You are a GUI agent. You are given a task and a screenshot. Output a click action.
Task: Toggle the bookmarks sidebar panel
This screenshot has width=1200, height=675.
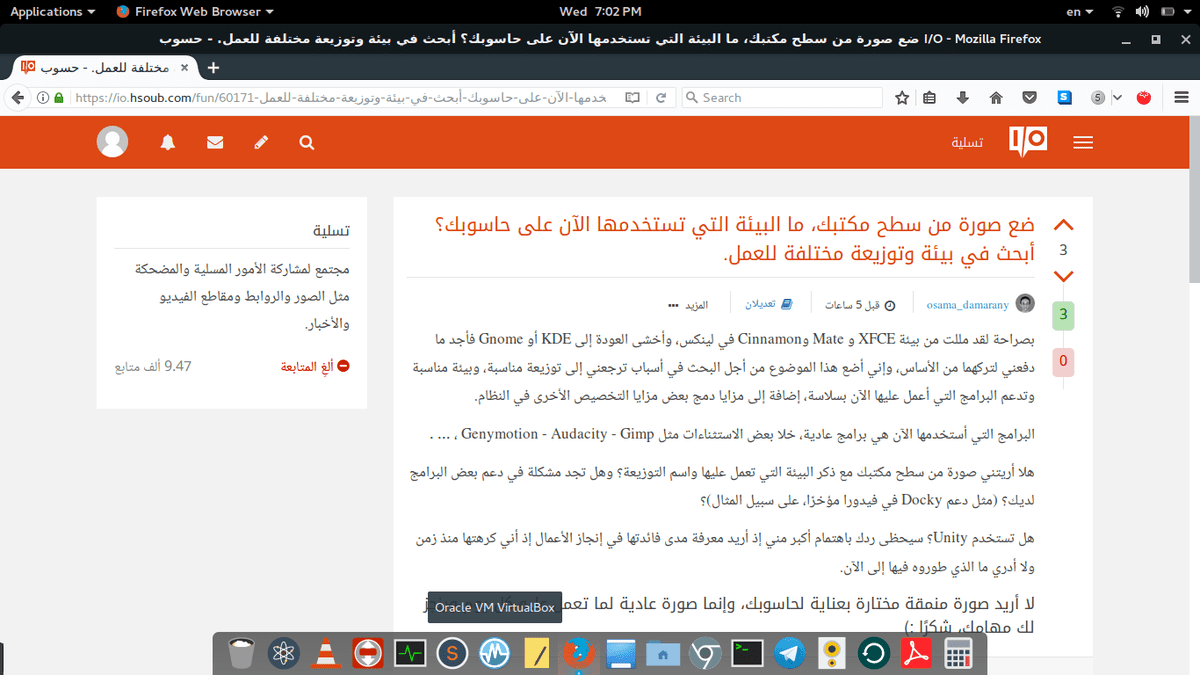(929, 97)
